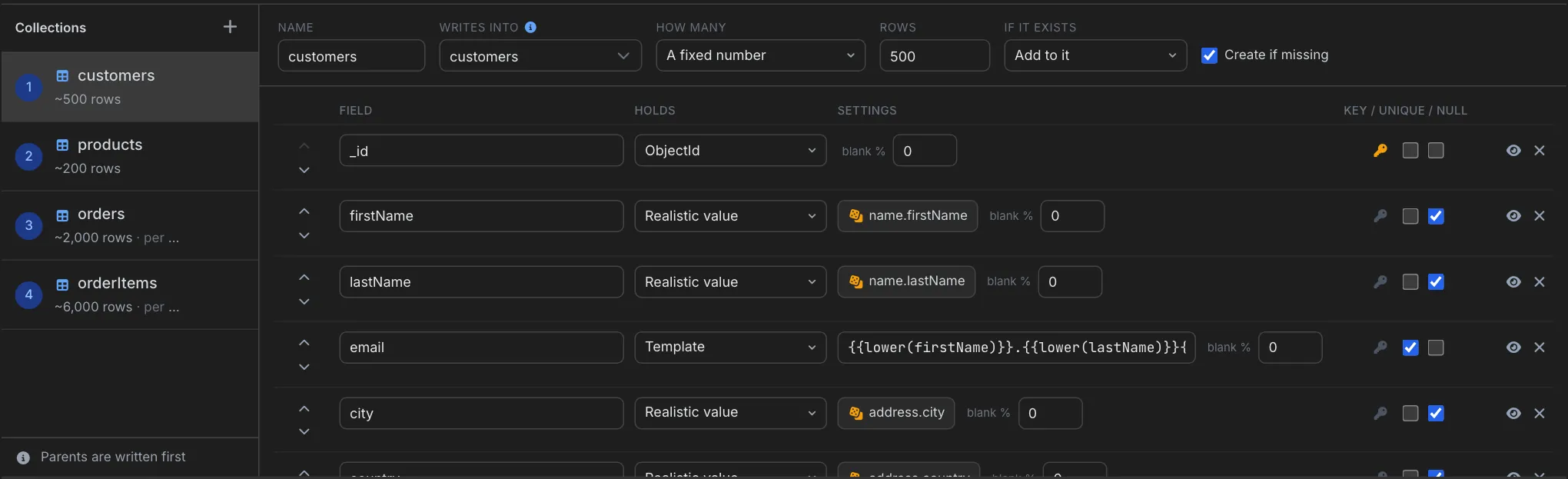Screen dimensions: 1568x479
Task: Open the _id ObjectId type dropdown
Action: 730,151
